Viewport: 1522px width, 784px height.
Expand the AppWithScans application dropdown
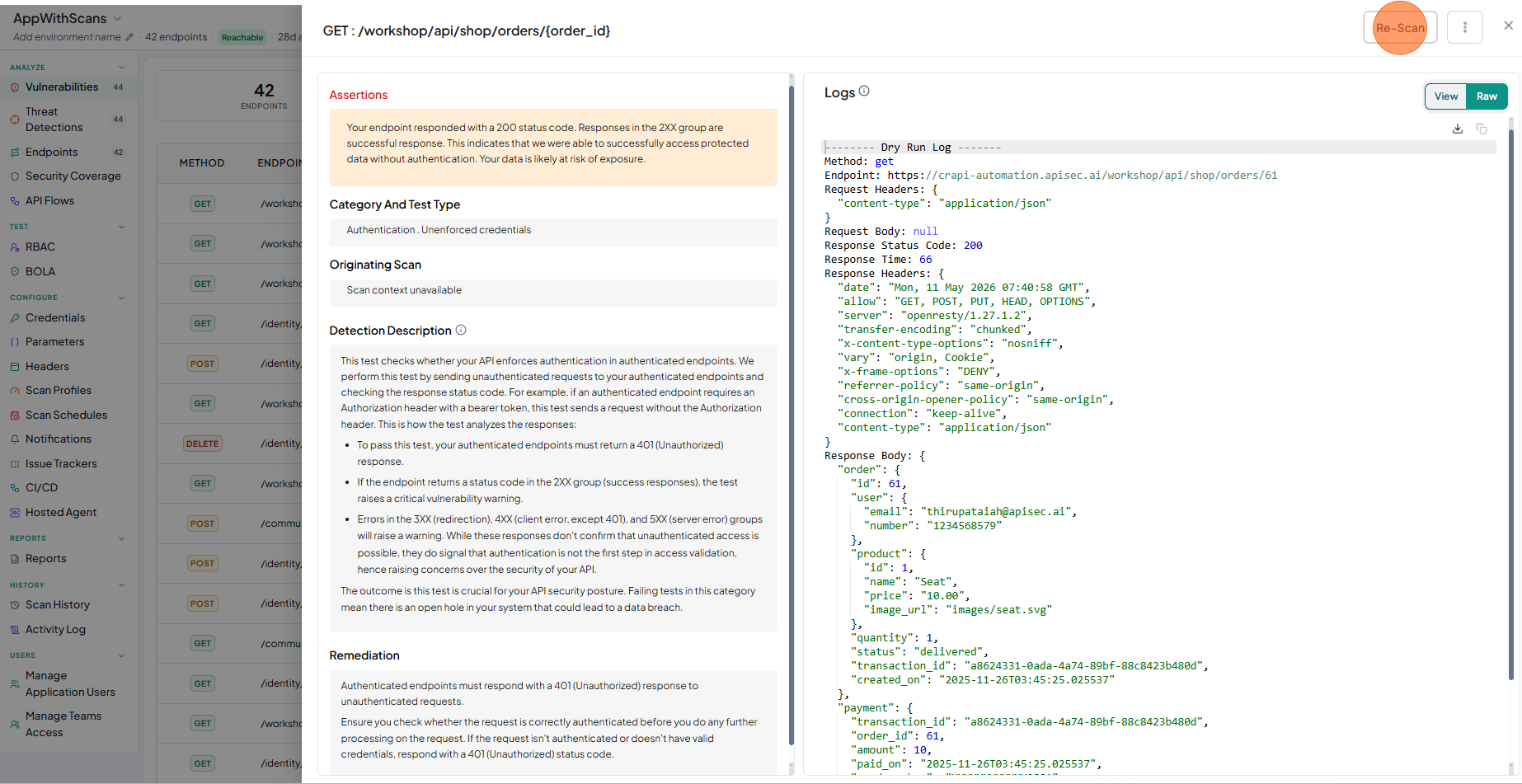117,18
